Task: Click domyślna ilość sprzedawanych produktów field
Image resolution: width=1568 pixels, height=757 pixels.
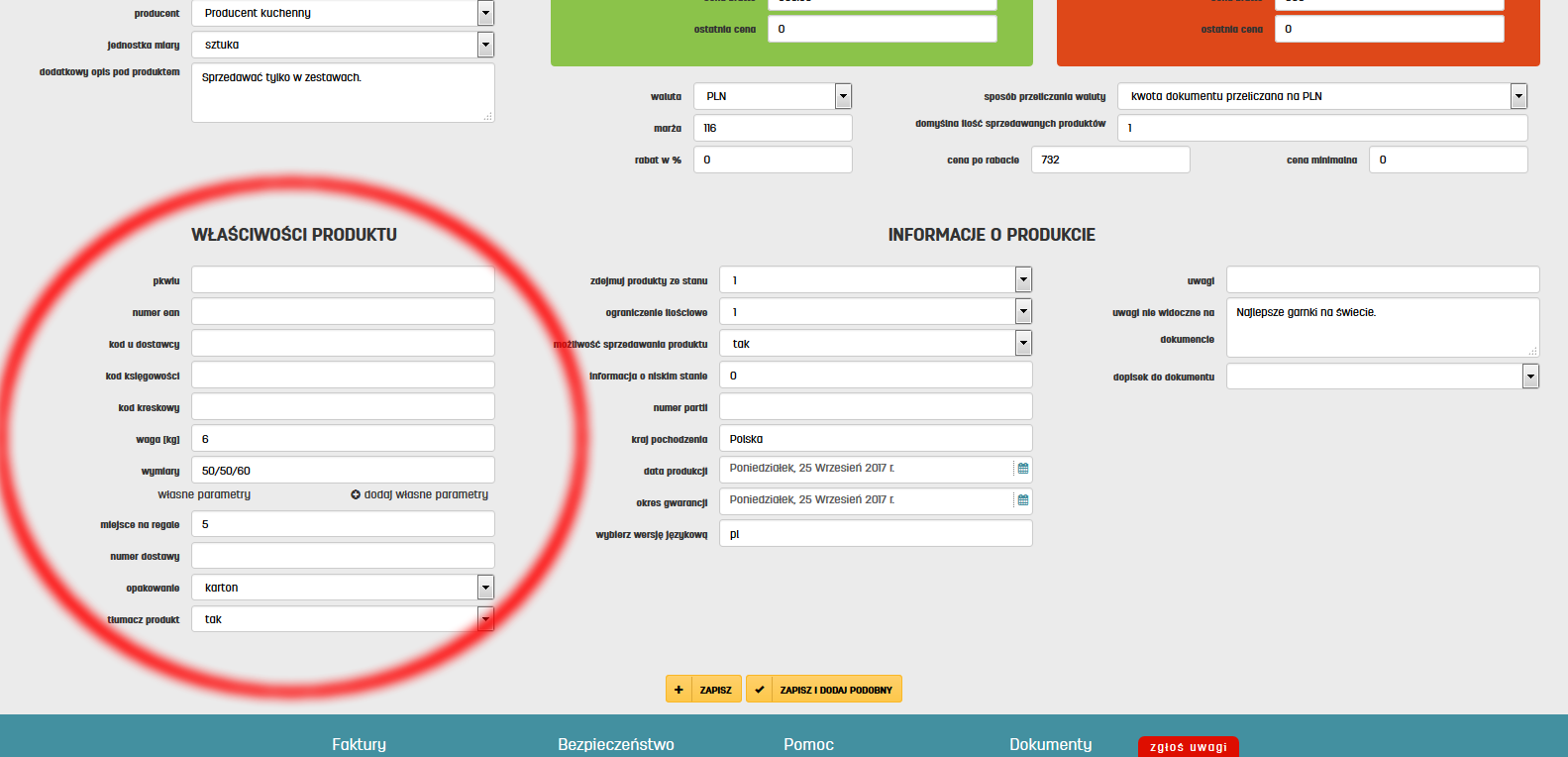Action: (x=1322, y=128)
